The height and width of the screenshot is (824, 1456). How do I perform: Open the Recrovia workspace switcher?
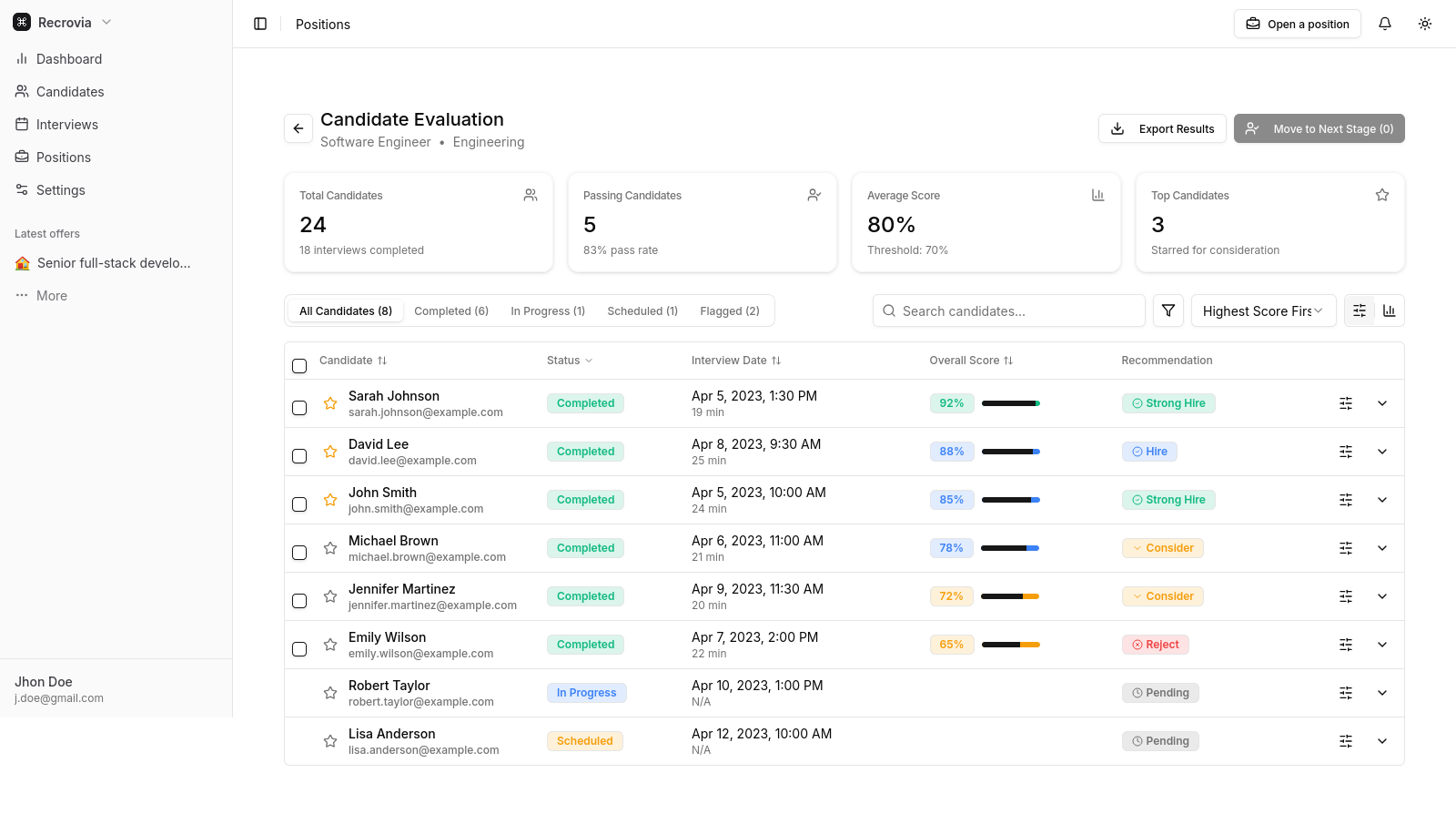pyautogui.click(x=64, y=22)
